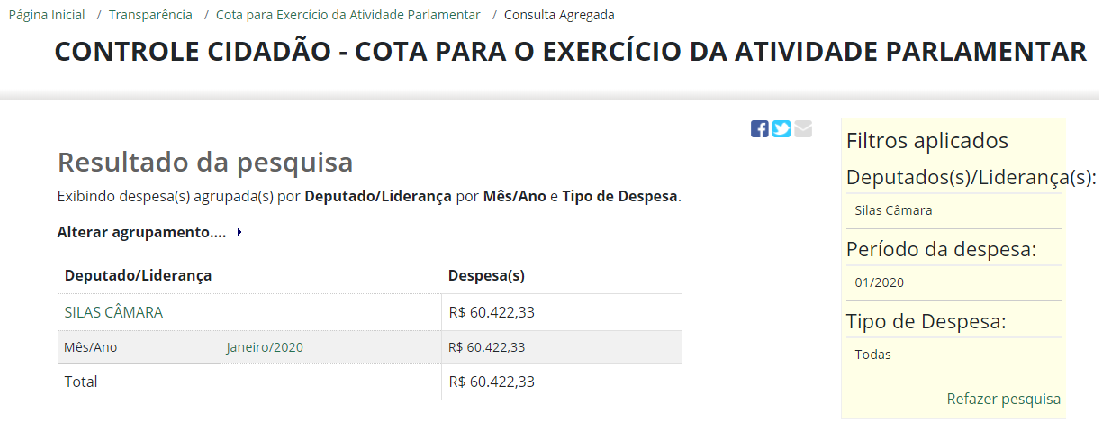Click the Todas expense type filter value
Viewport: 1099px width, 425px height.
(873, 354)
